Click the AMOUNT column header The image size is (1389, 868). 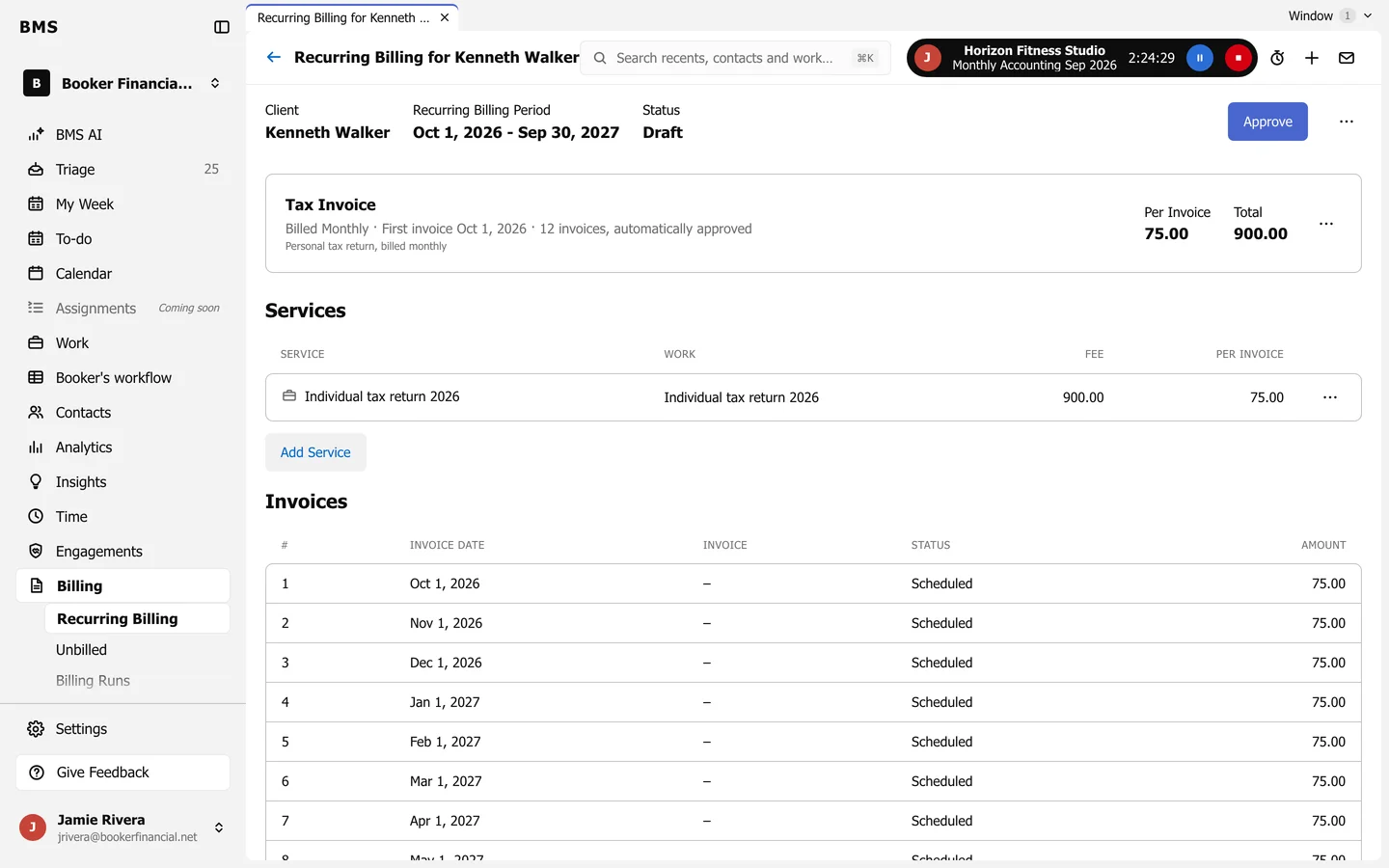pyautogui.click(x=1323, y=545)
